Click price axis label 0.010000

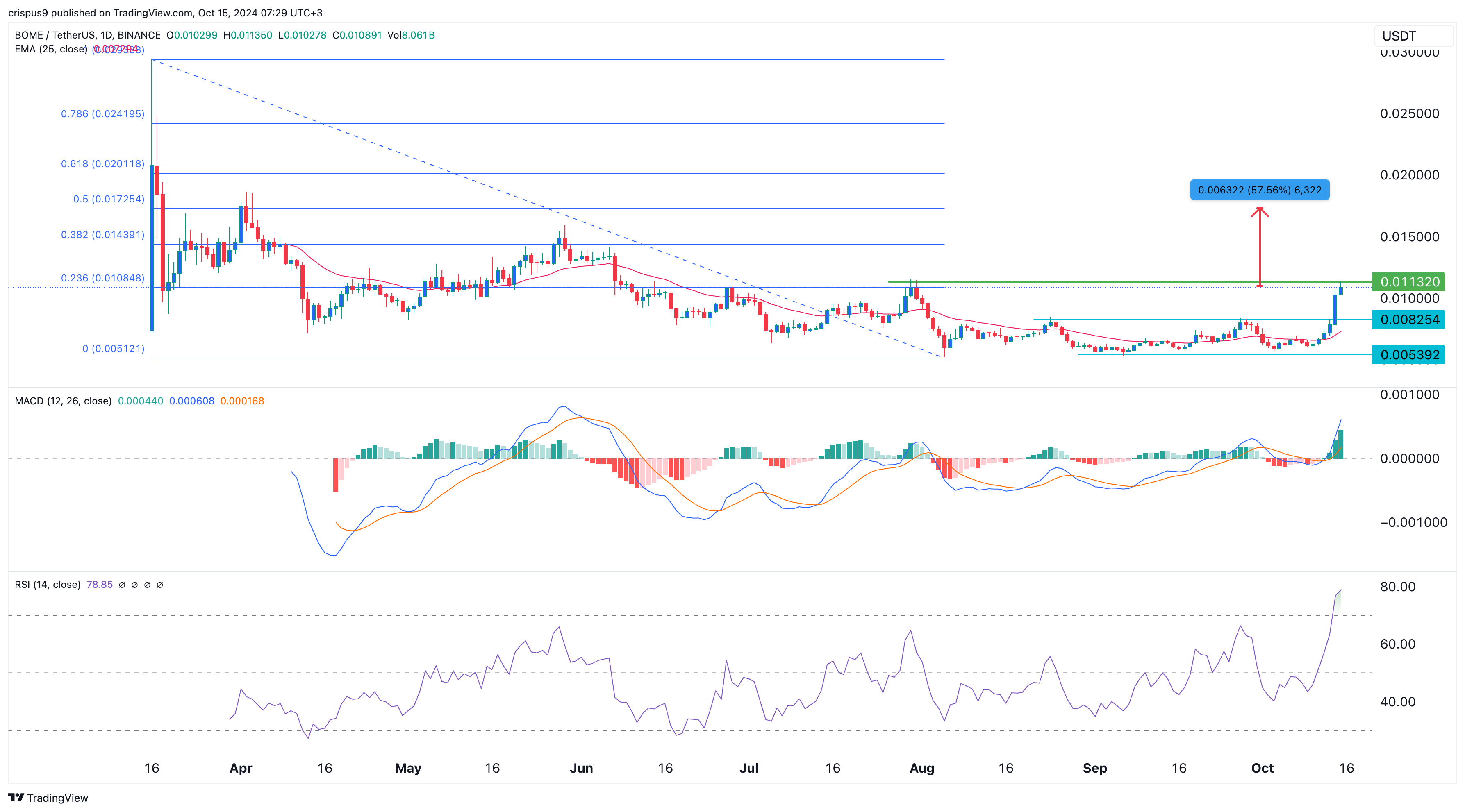pyautogui.click(x=1410, y=299)
